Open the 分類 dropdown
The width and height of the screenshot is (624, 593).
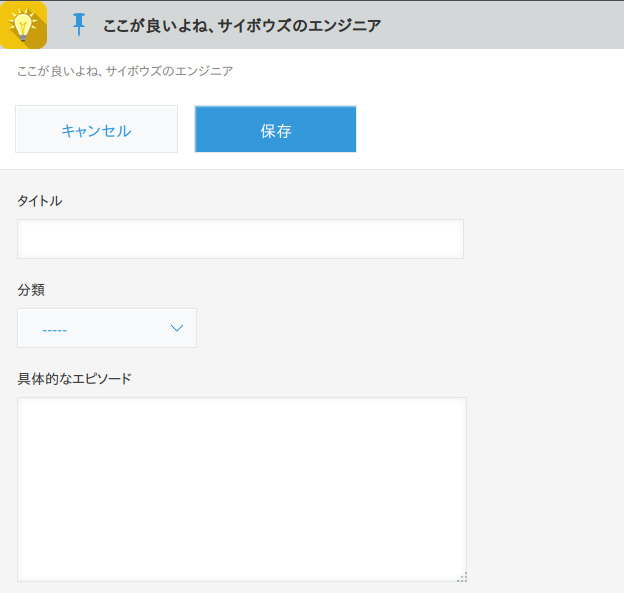pos(107,328)
